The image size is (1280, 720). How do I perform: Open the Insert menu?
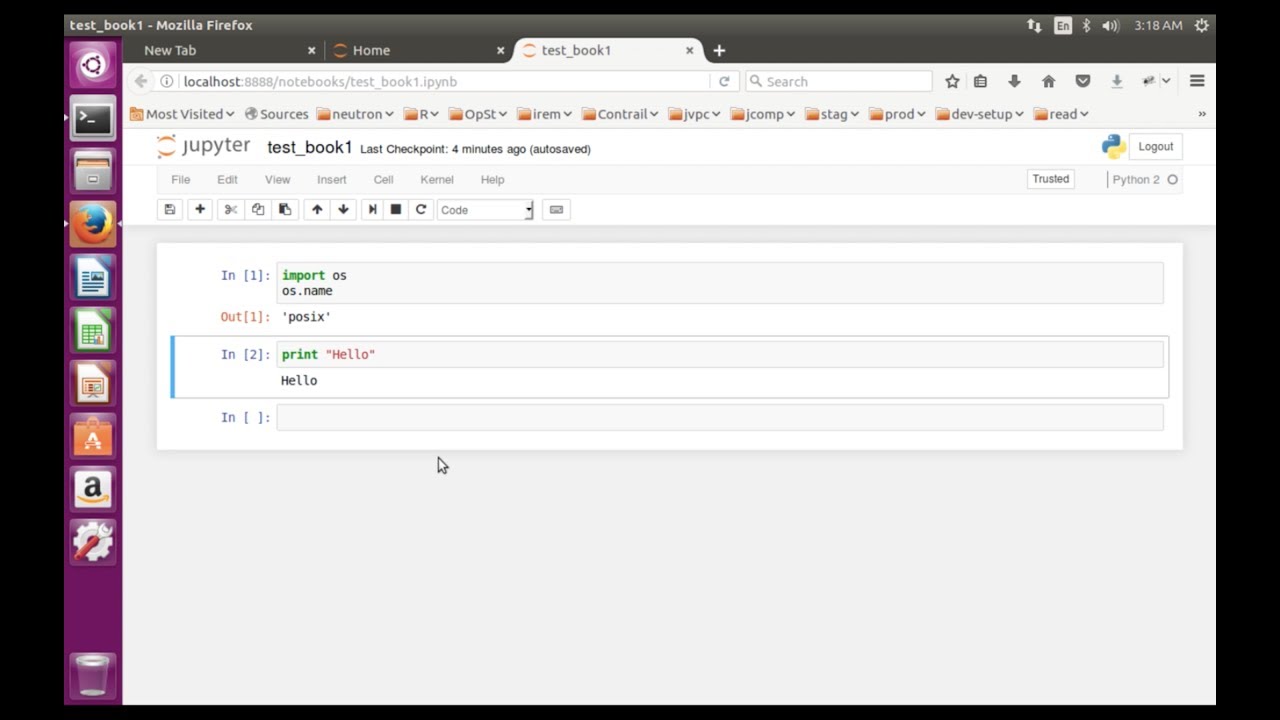click(x=332, y=180)
